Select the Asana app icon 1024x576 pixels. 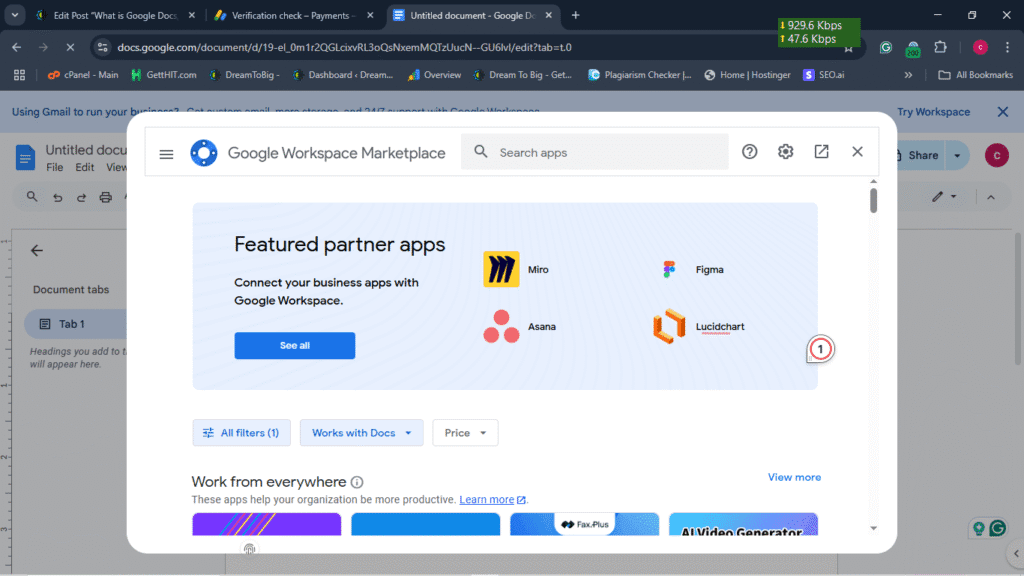click(501, 327)
